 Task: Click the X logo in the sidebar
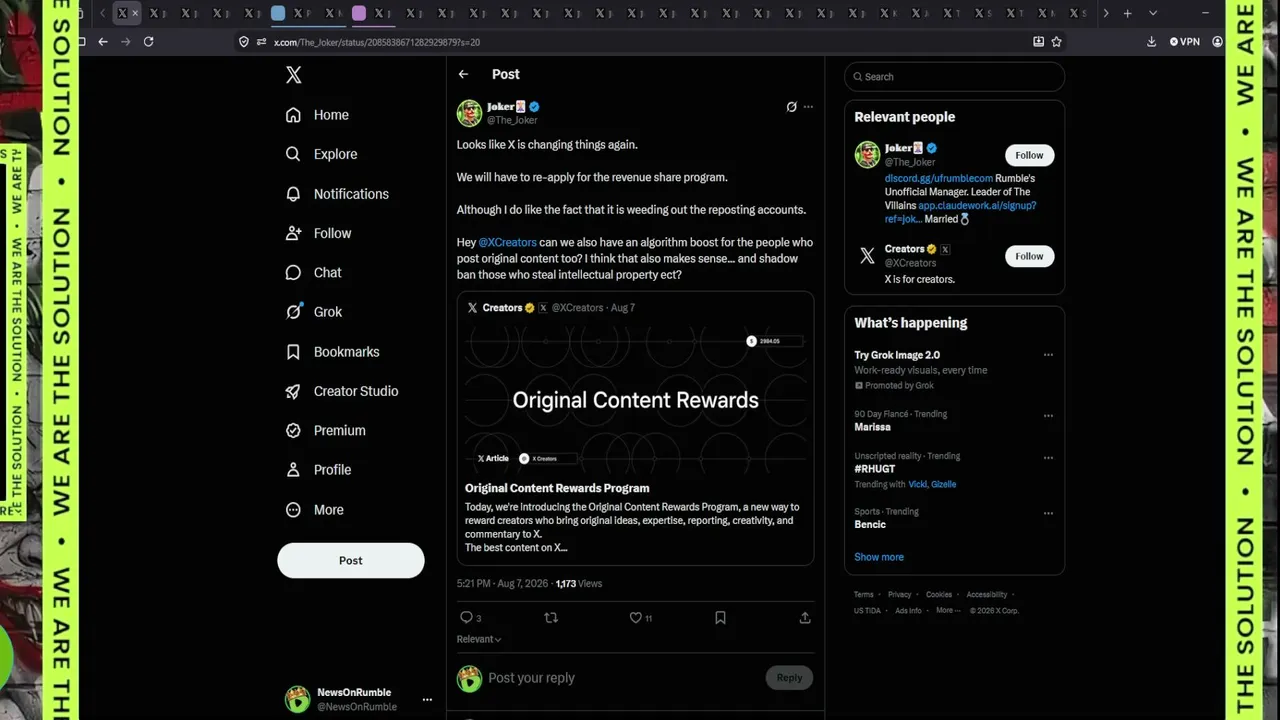coord(293,75)
